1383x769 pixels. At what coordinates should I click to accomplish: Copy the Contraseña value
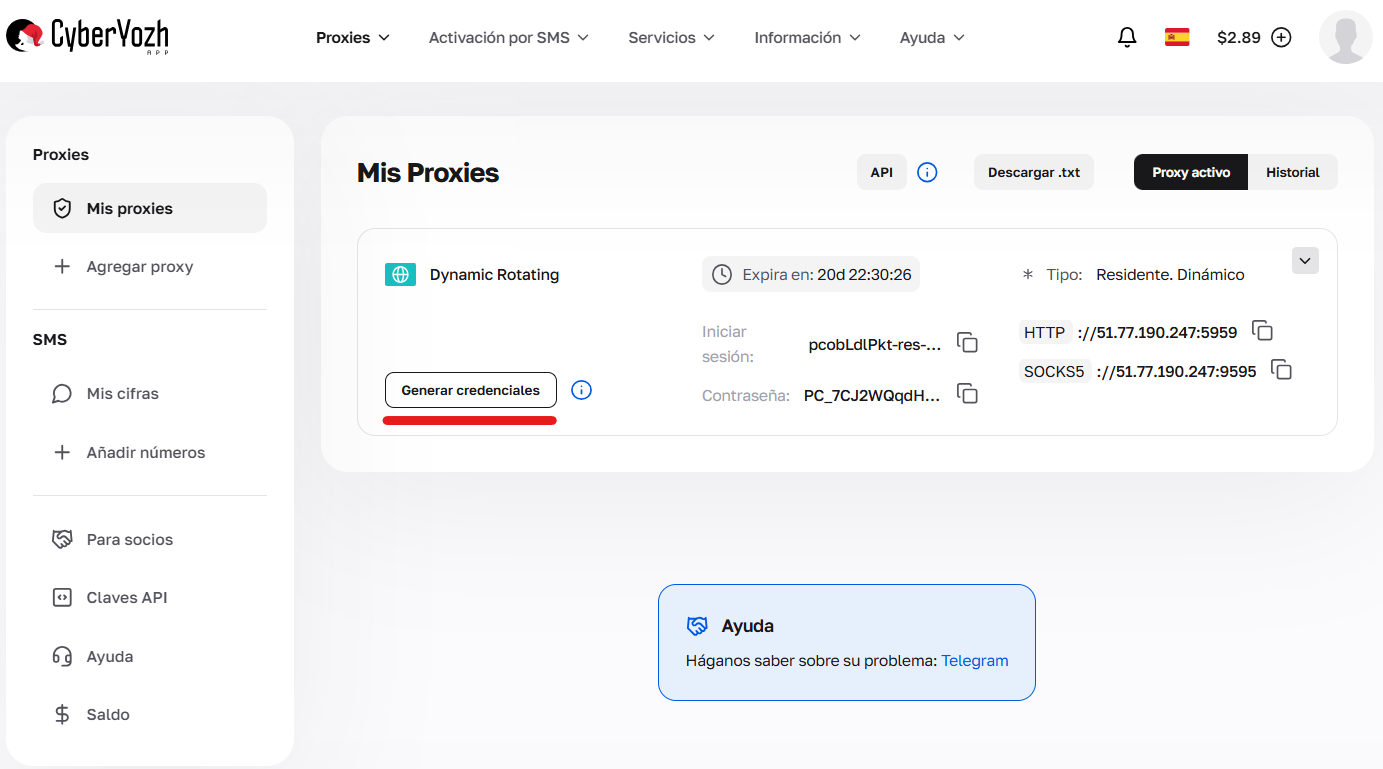point(967,394)
